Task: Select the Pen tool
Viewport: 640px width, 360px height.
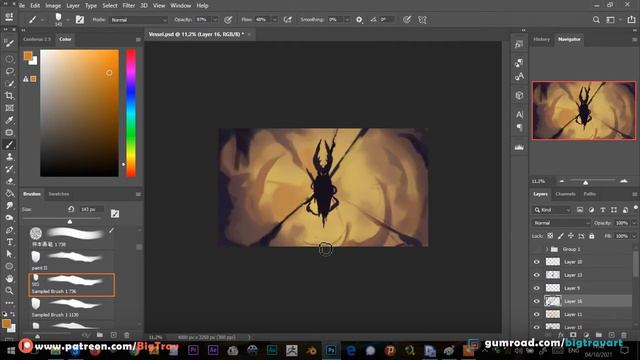Action: click(x=9, y=230)
